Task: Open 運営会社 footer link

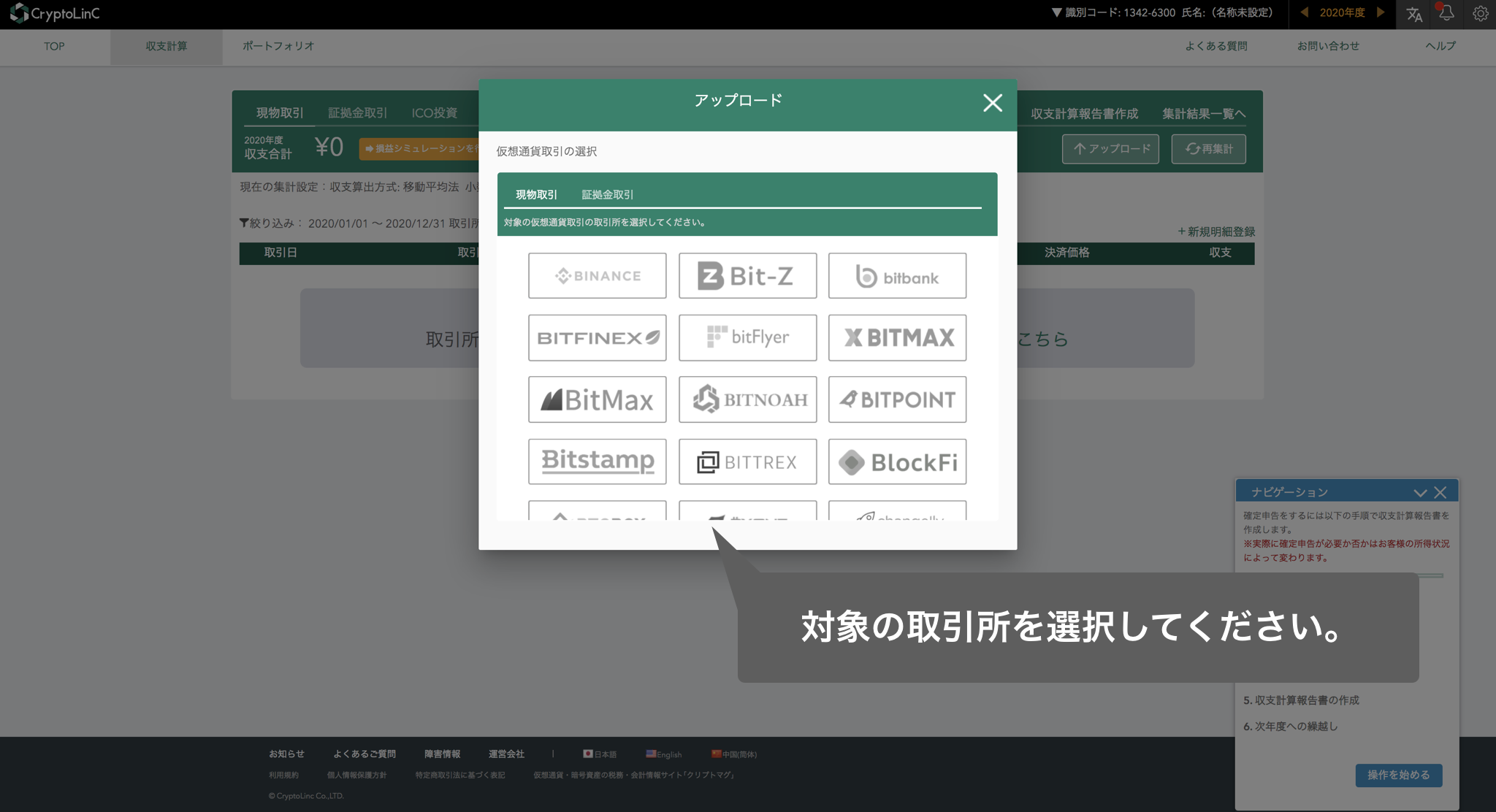Action: [x=506, y=754]
